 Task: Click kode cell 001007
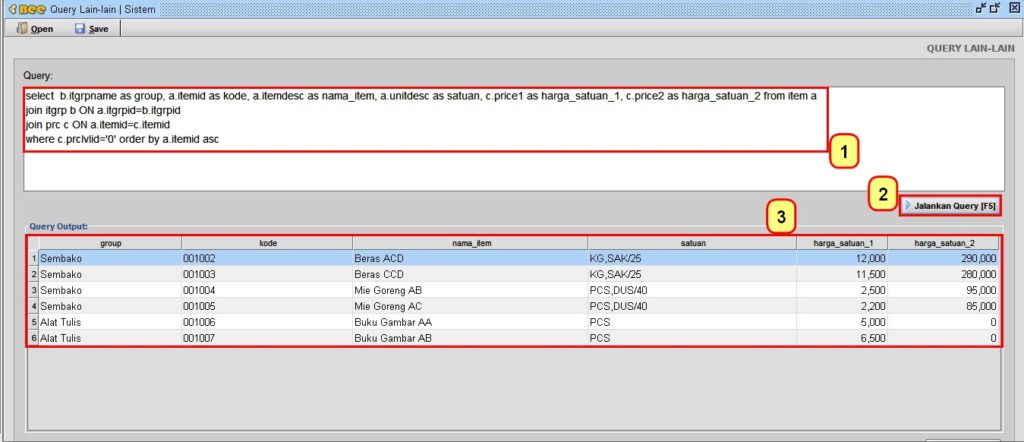coord(267,338)
